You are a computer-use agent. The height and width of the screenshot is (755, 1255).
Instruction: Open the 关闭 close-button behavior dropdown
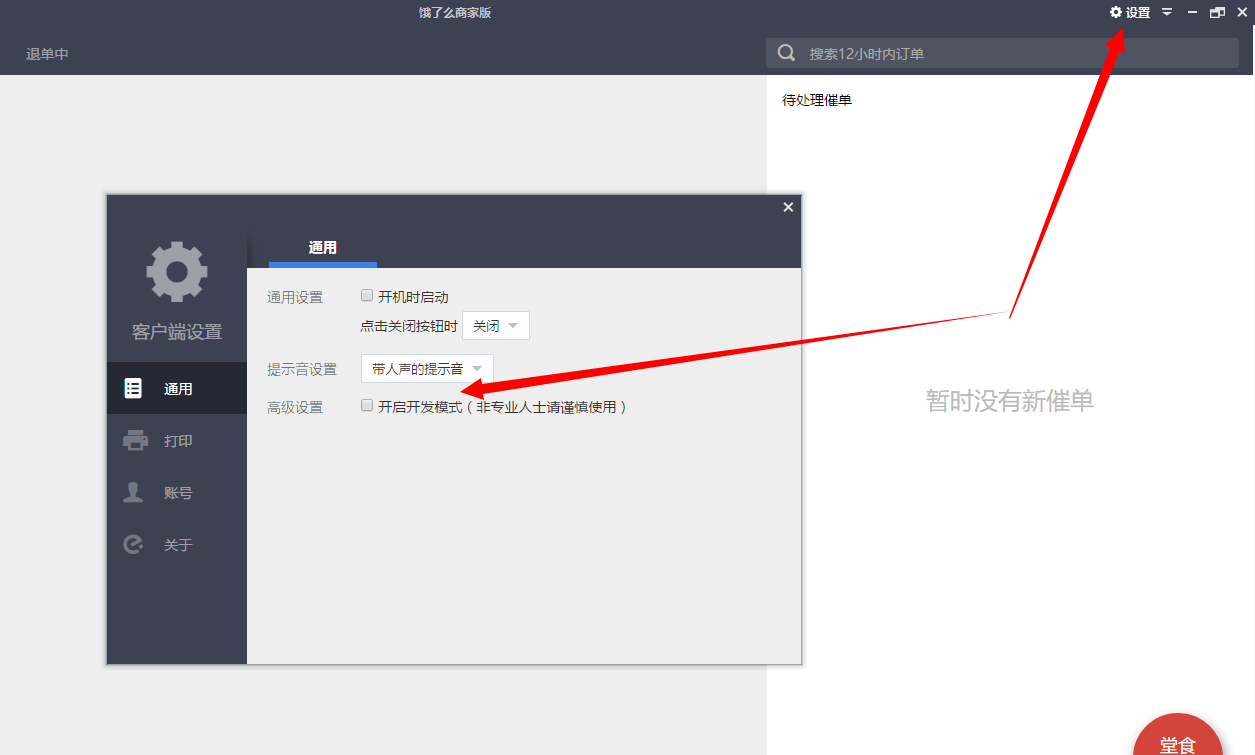coord(496,326)
